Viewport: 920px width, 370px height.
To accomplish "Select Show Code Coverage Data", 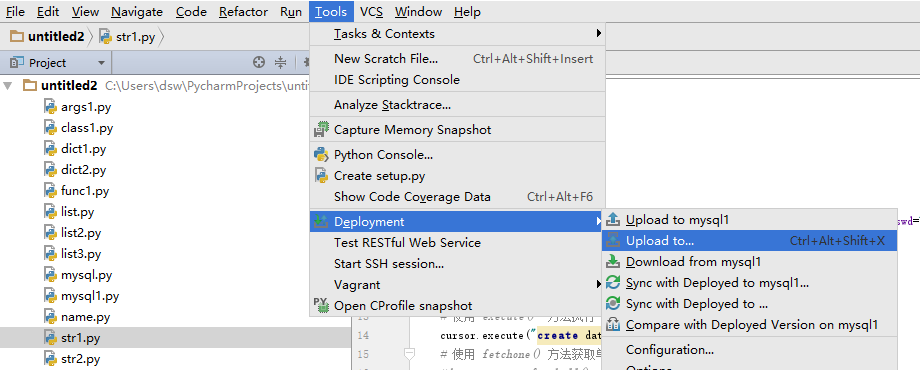I will pyautogui.click(x=457, y=197).
